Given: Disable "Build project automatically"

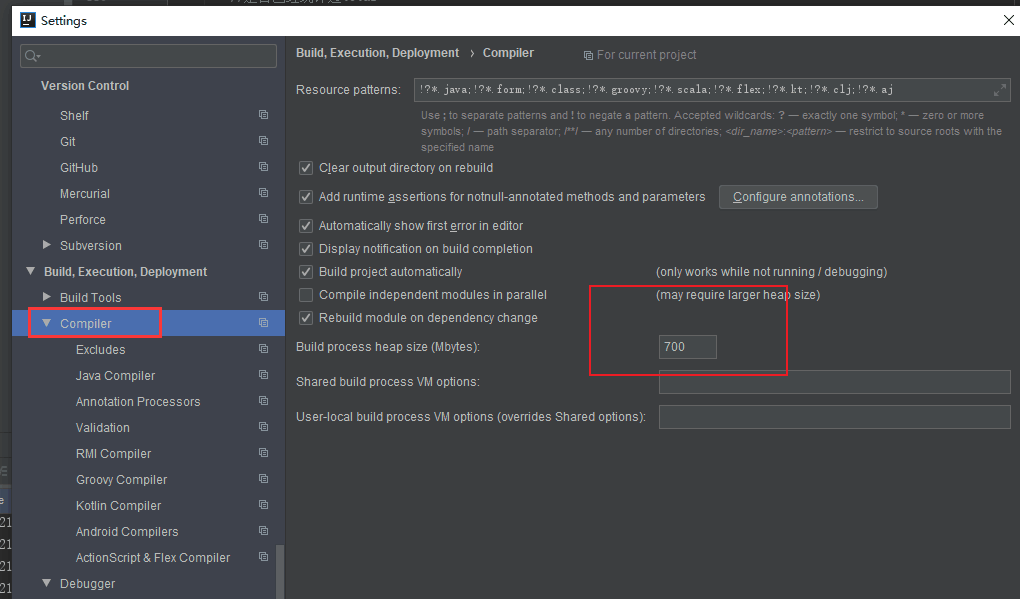Looking at the screenshot, I should (x=306, y=271).
